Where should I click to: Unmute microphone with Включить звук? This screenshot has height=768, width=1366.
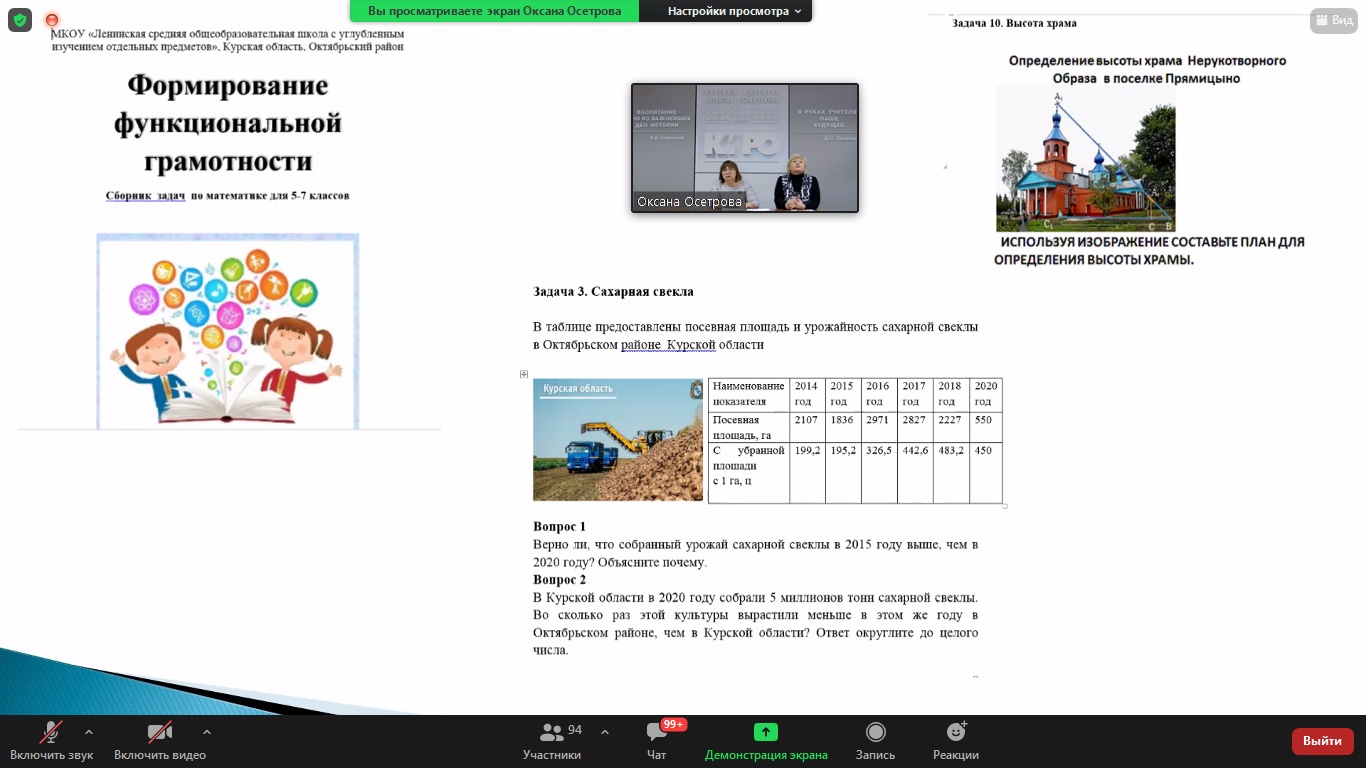(52, 742)
